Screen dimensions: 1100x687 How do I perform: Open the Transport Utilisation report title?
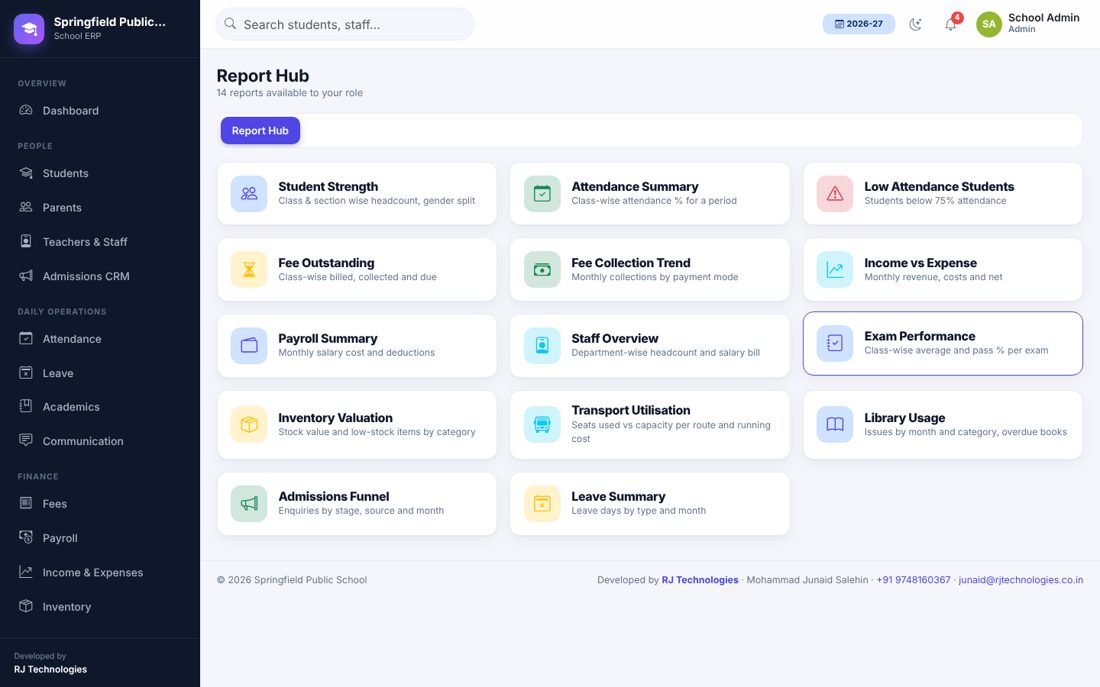pyautogui.click(x=631, y=410)
